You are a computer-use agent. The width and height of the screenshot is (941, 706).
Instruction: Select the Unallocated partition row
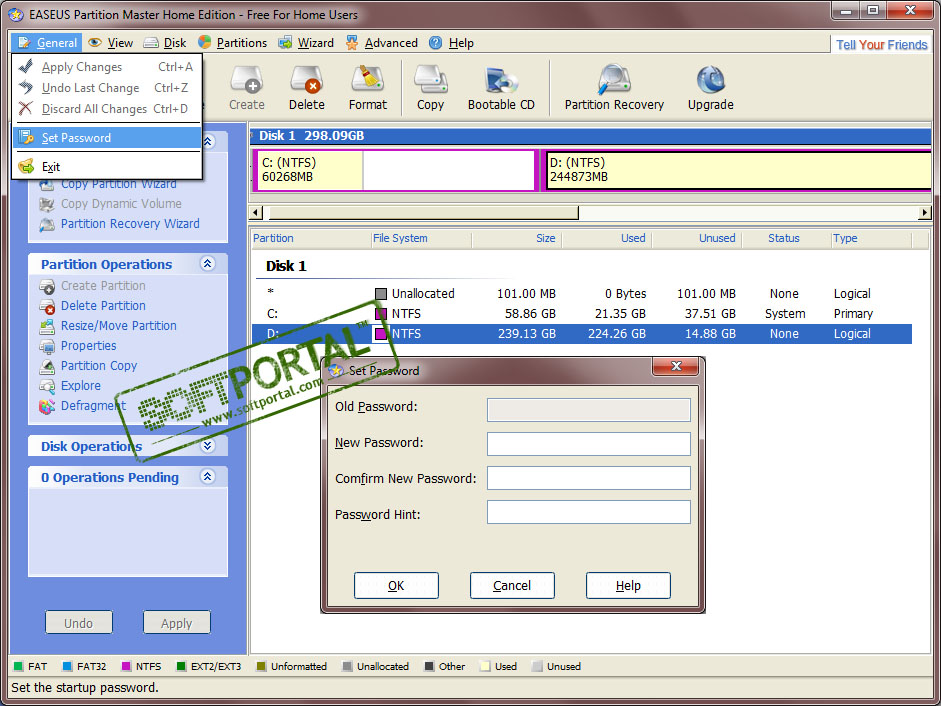(x=582, y=294)
